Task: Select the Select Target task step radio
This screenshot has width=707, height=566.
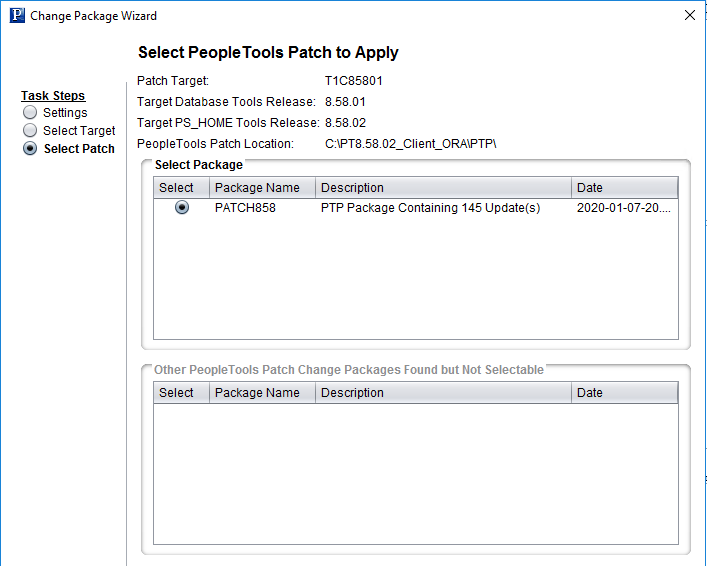Action: pos(30,130)
